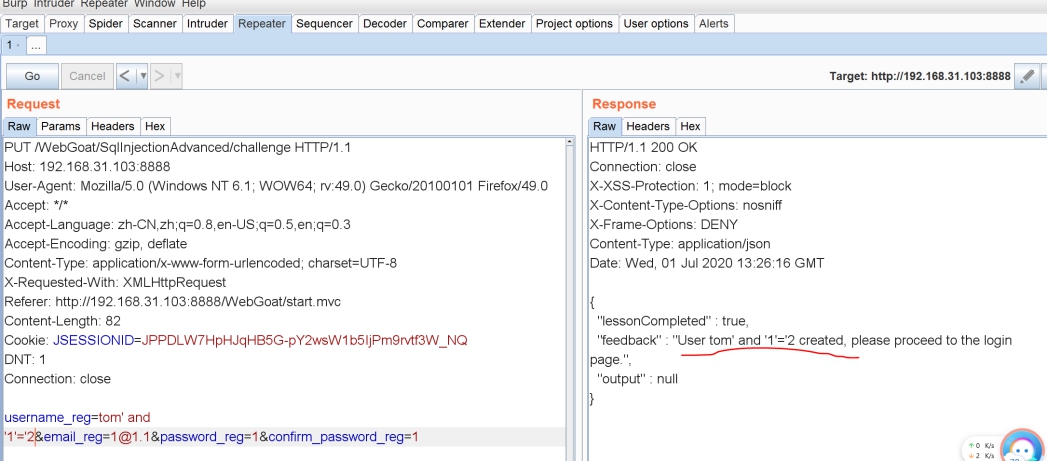Click the X-Requested-With header line
Image resolution: width=1048 pixels, height=462 pixels.
click(115, 283)
